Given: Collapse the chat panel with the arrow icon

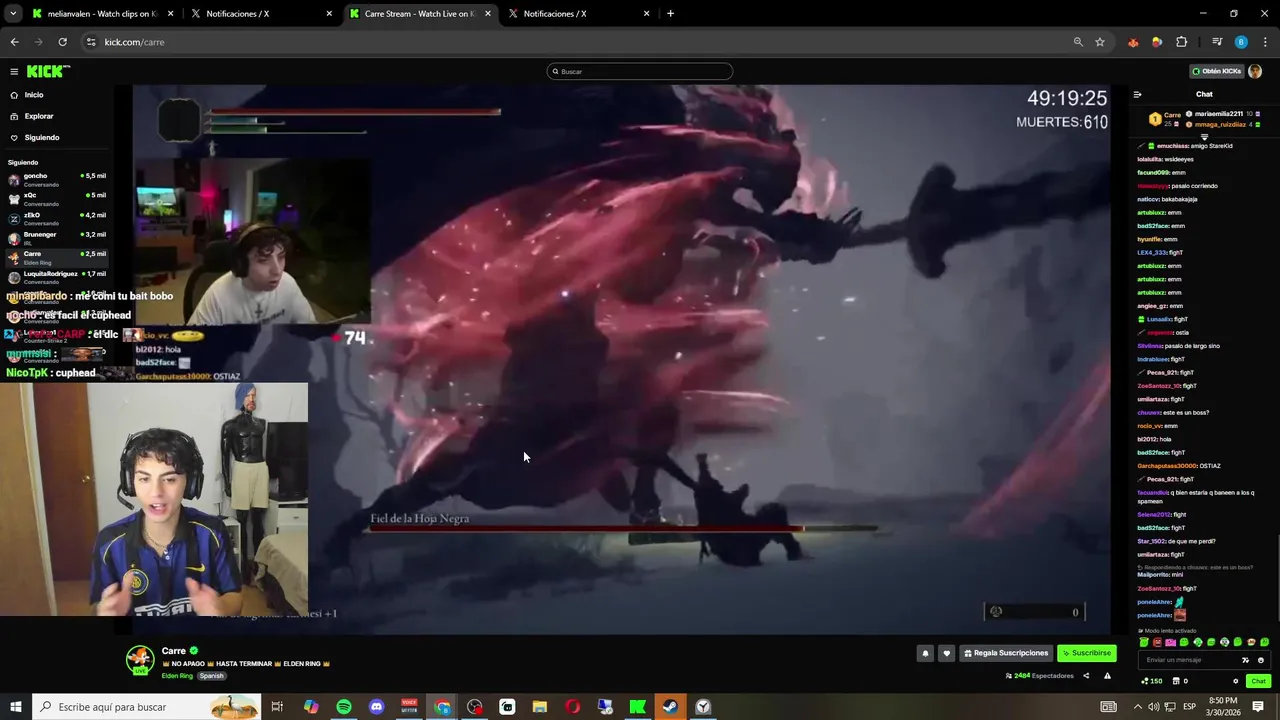Looking at the screenshot, I should [1137, 94].
